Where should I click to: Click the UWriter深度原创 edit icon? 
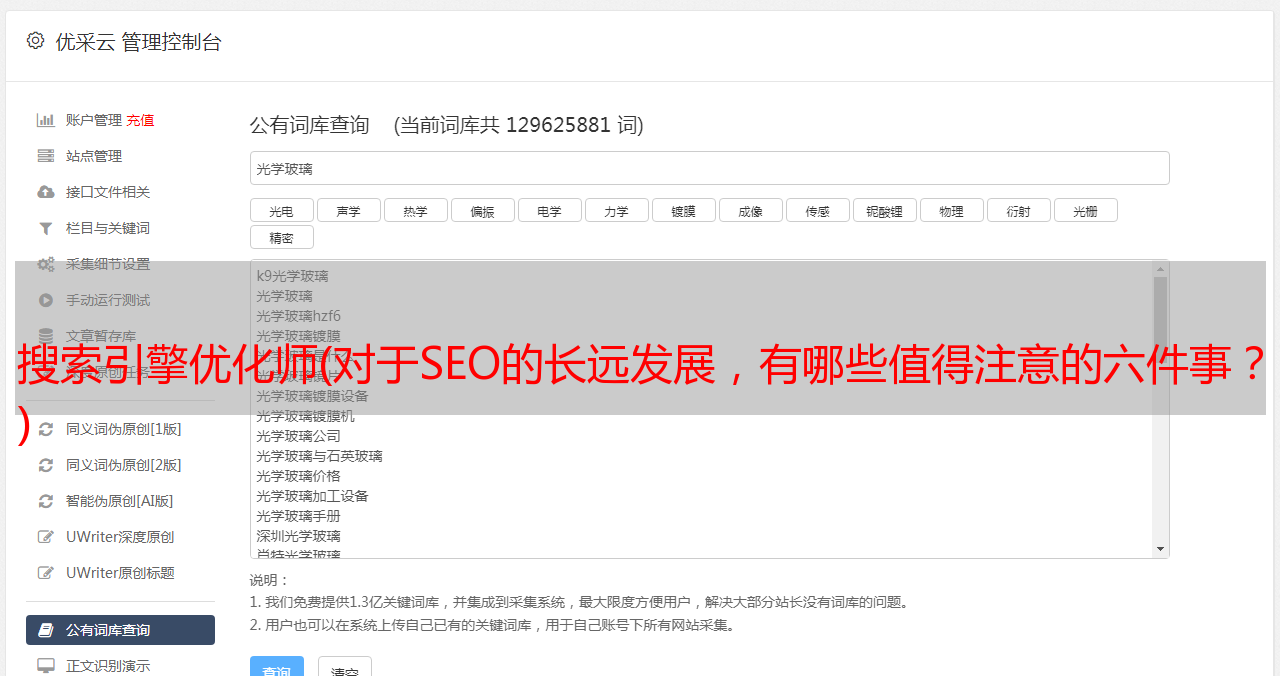click(46, 537)
